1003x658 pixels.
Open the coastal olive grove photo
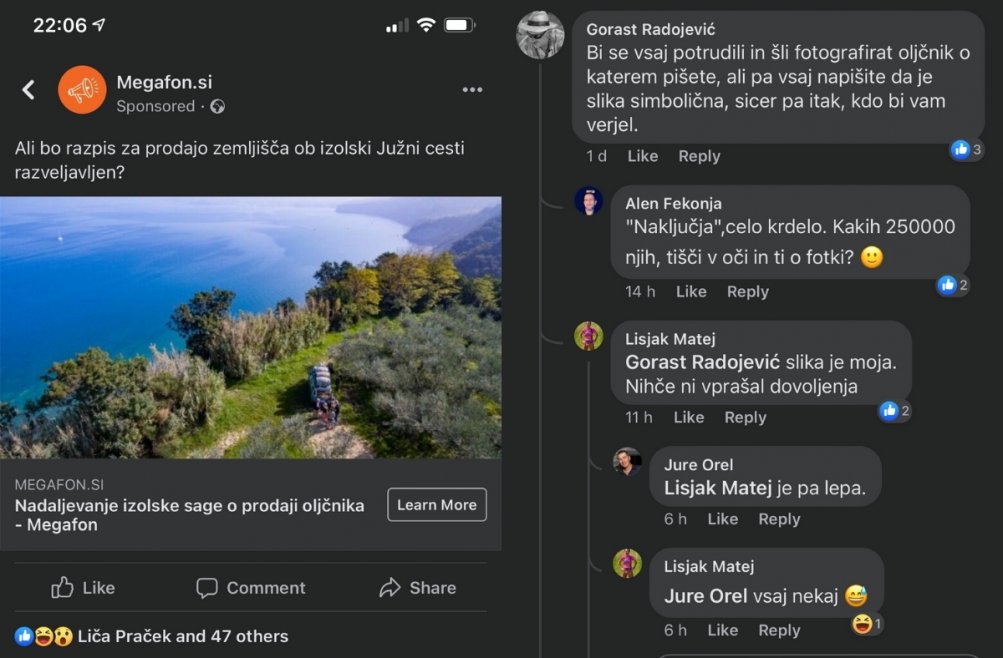point(251,327)
